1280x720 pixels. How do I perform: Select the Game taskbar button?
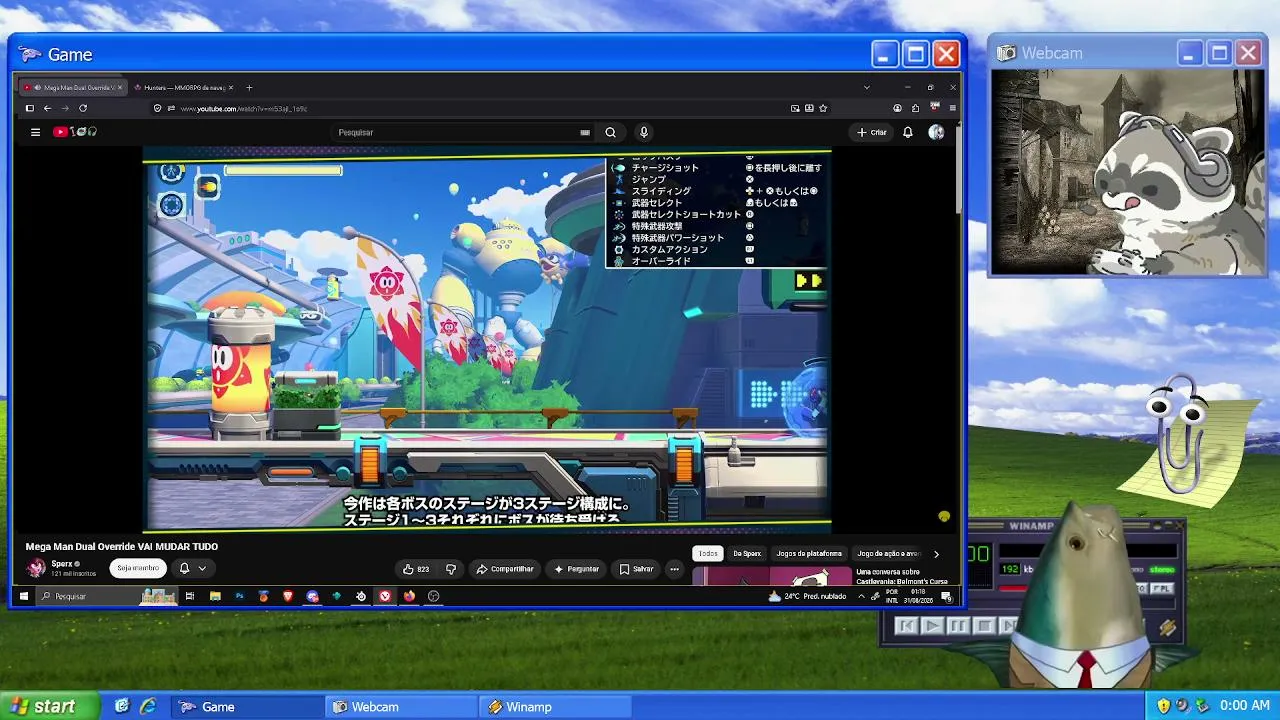click(x=248, y=707)
